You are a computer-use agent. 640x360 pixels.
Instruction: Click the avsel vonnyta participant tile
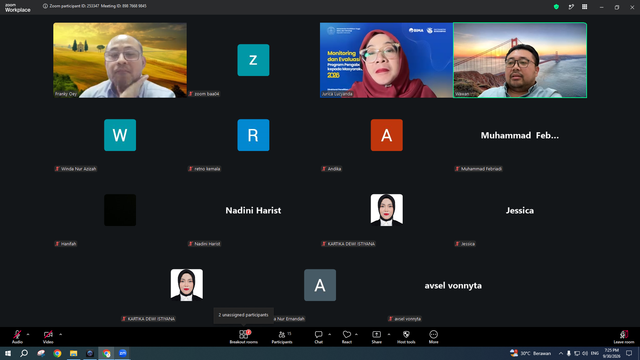pos(453,285)
